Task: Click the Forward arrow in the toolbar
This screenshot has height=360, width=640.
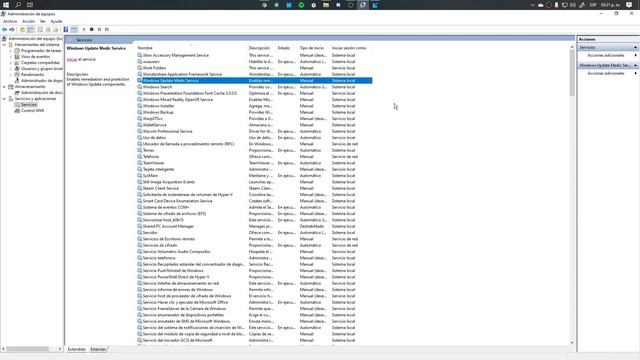Action: pos(12,29)
